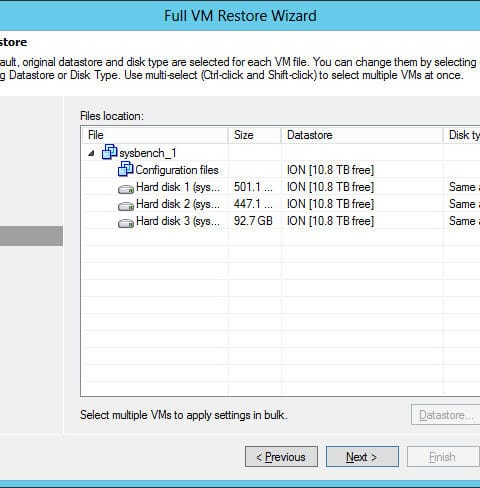This screenshot has height=488, width=480.
Task: Click the 92.7 GB size cell
Action: tap(253, 221)
